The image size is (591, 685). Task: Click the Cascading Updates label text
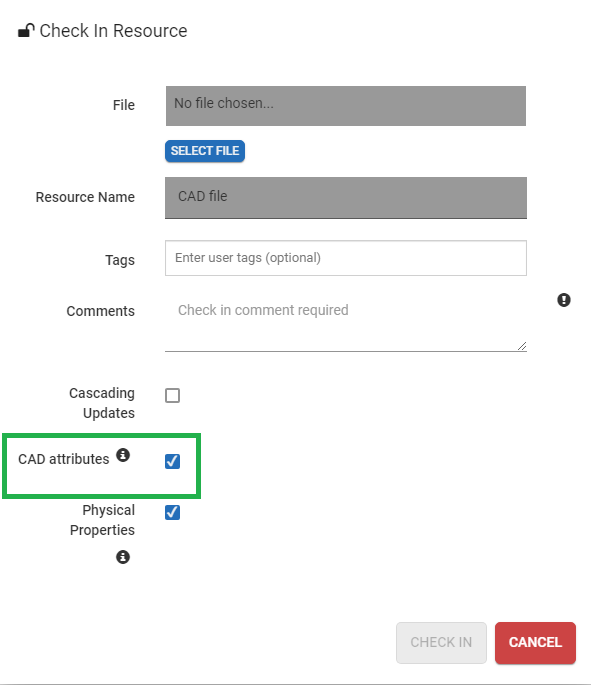pos(102,403)
